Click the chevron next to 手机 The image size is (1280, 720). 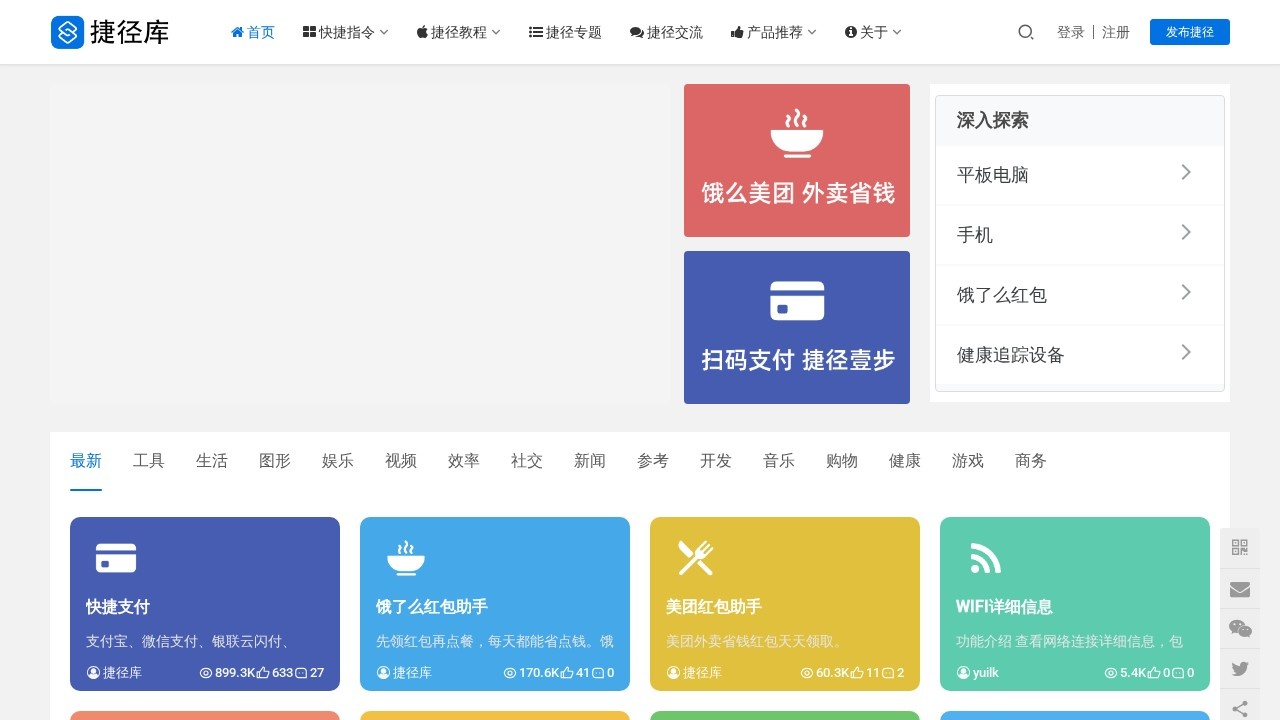pyautogui.click(x=1186, y=232)
